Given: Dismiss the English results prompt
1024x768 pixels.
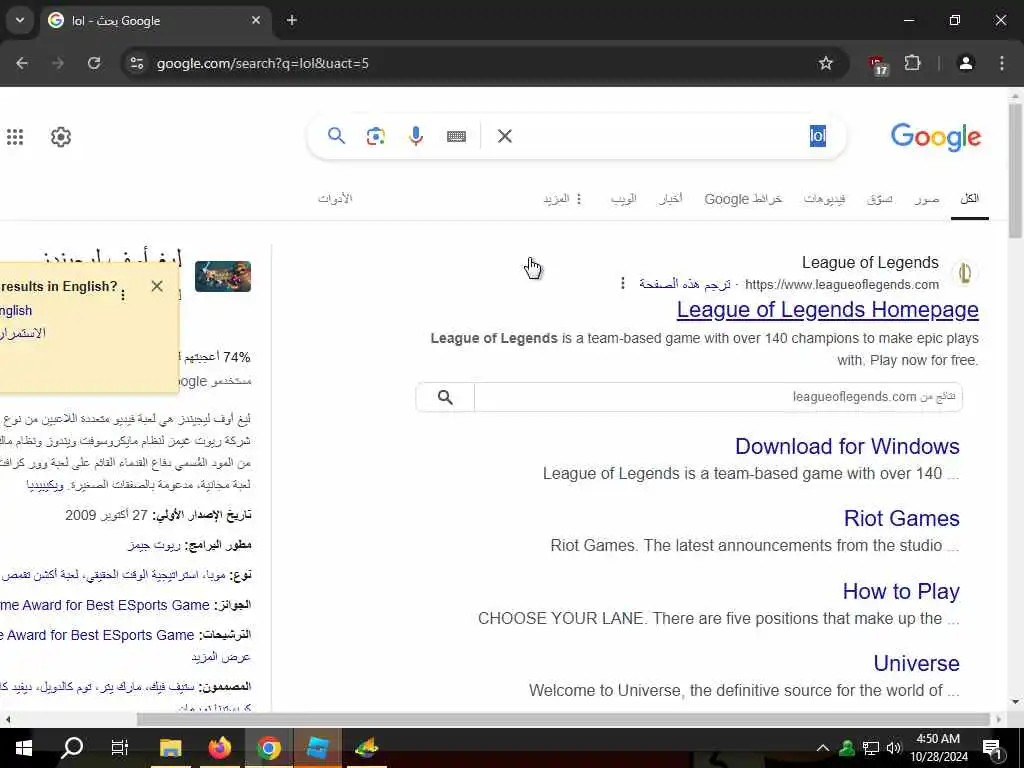Looking at the screenshot, I should 157,286.
